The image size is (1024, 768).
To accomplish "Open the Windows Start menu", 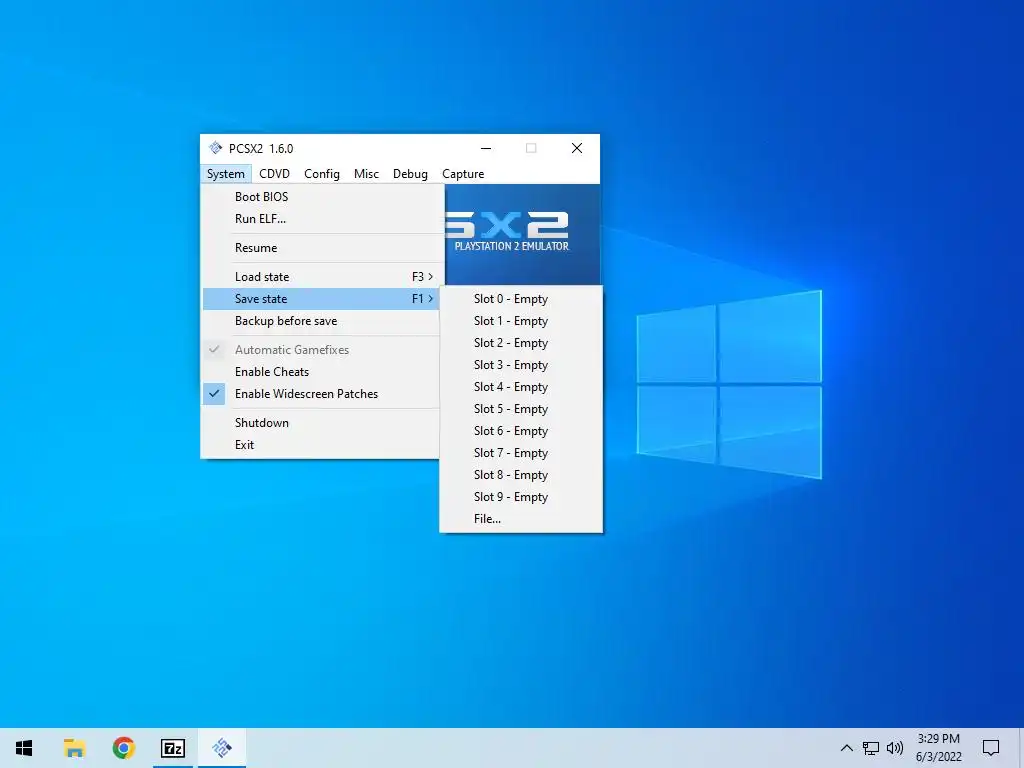I will [x=24, y=748].
